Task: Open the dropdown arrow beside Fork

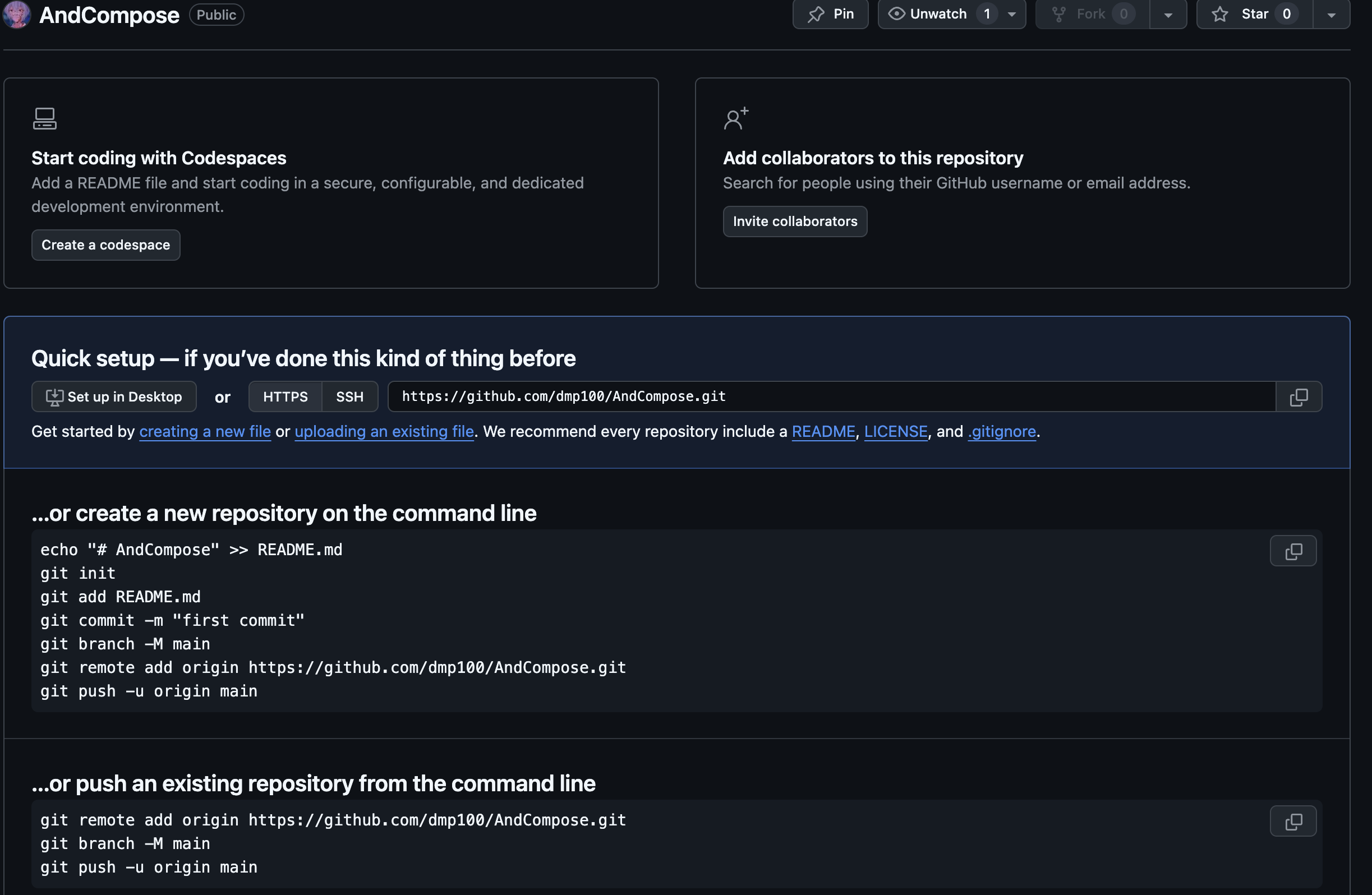Action: point(1168,14)
